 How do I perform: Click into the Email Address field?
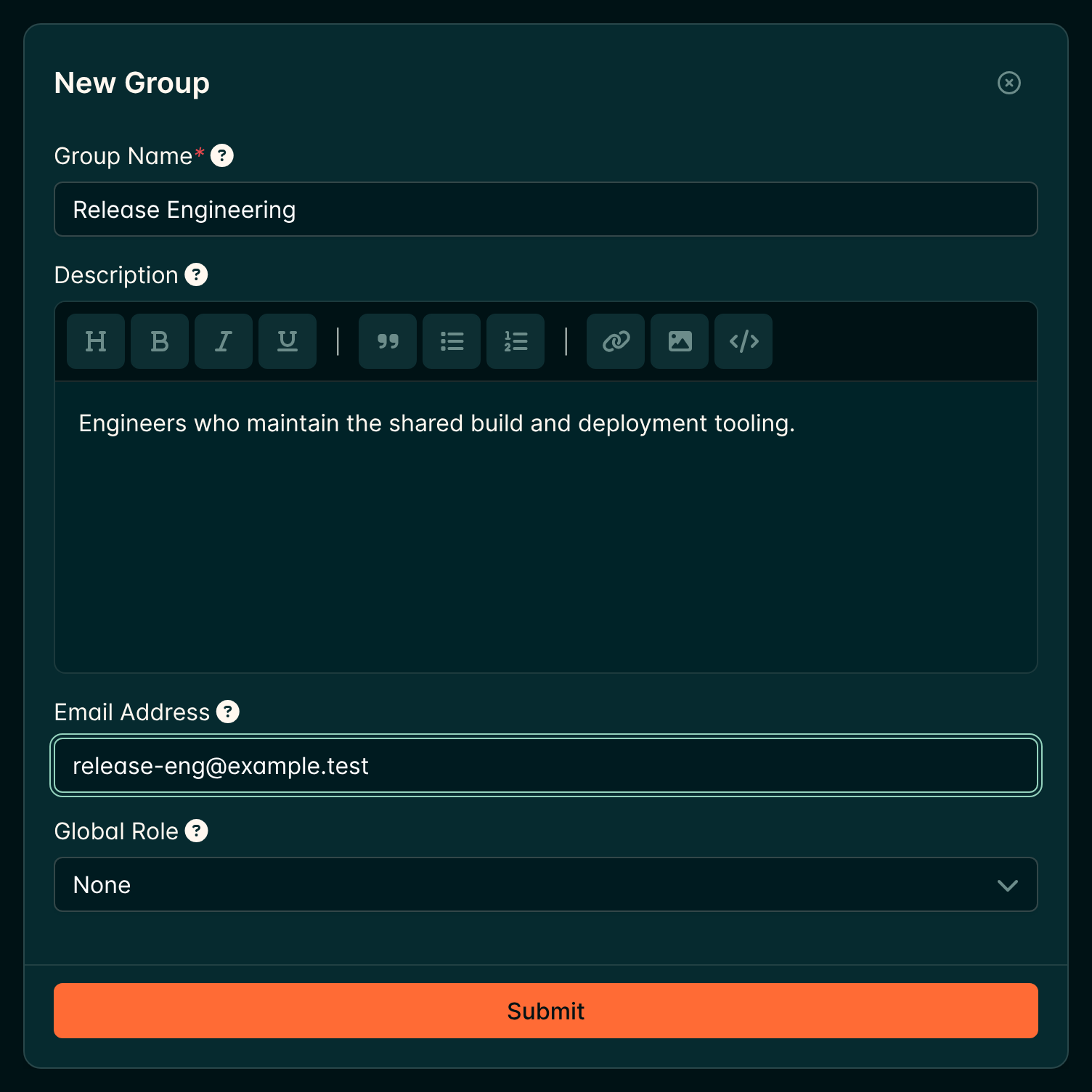click(x=546, y=765)
